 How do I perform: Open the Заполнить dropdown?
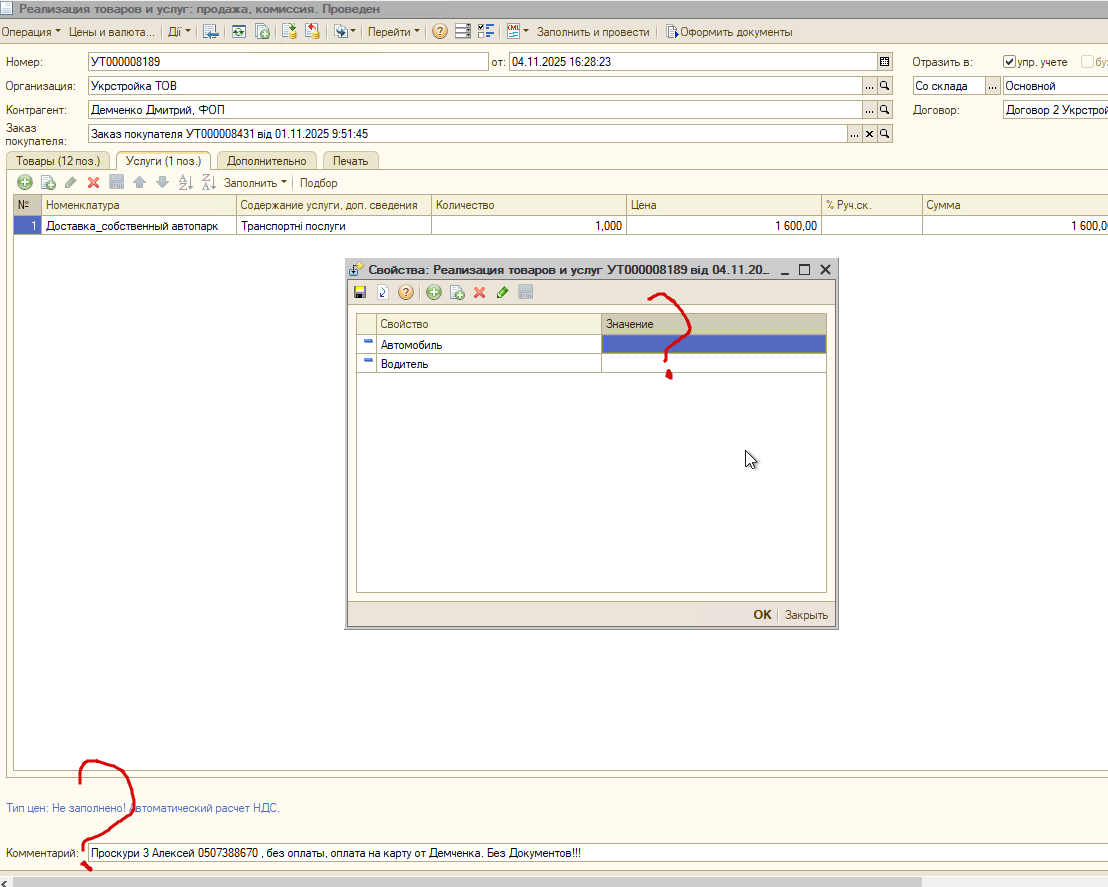click(x=255, y=182)
